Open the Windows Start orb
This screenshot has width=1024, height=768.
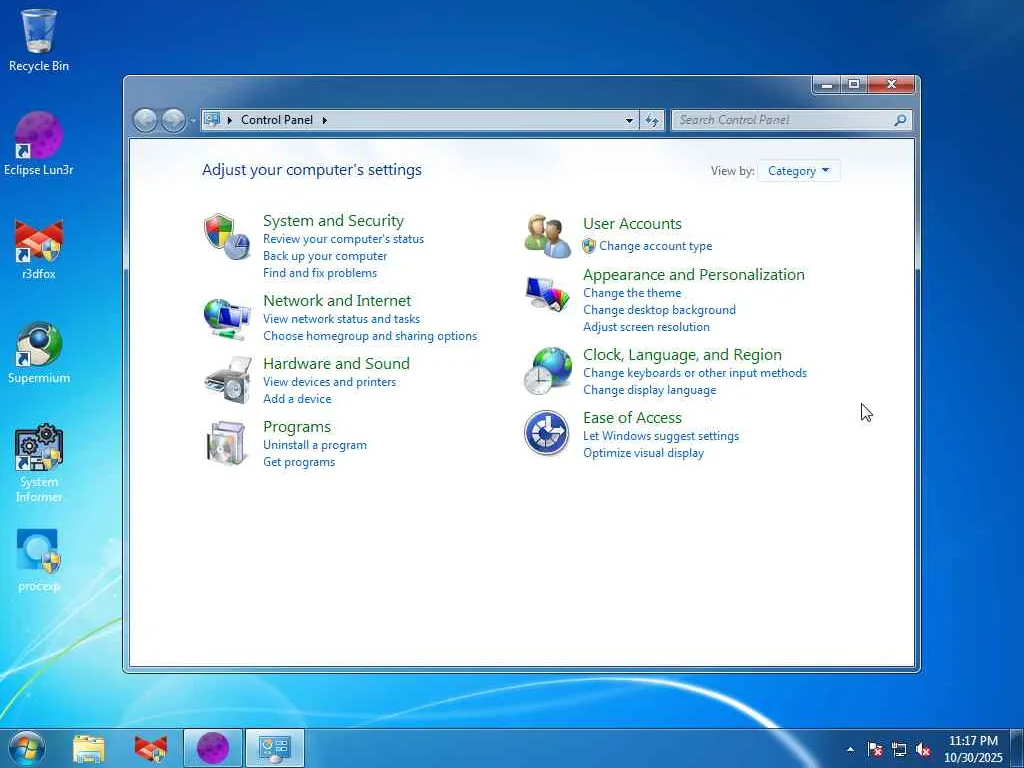tap(27, 748)
